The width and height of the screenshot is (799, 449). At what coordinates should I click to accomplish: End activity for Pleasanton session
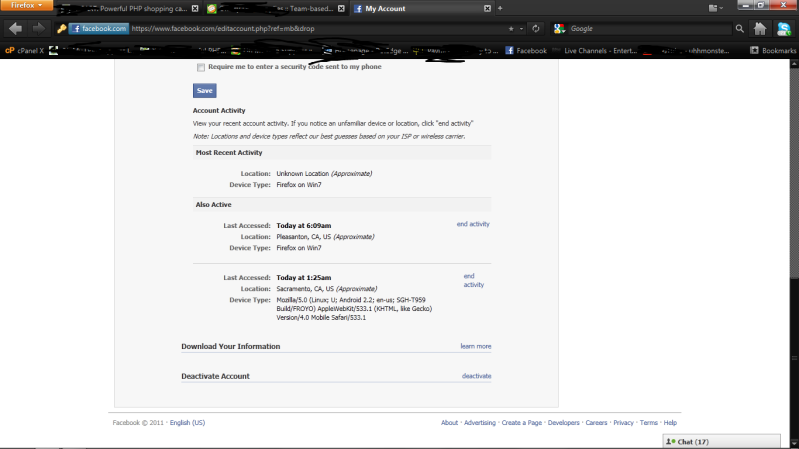(x=473, y=224)
